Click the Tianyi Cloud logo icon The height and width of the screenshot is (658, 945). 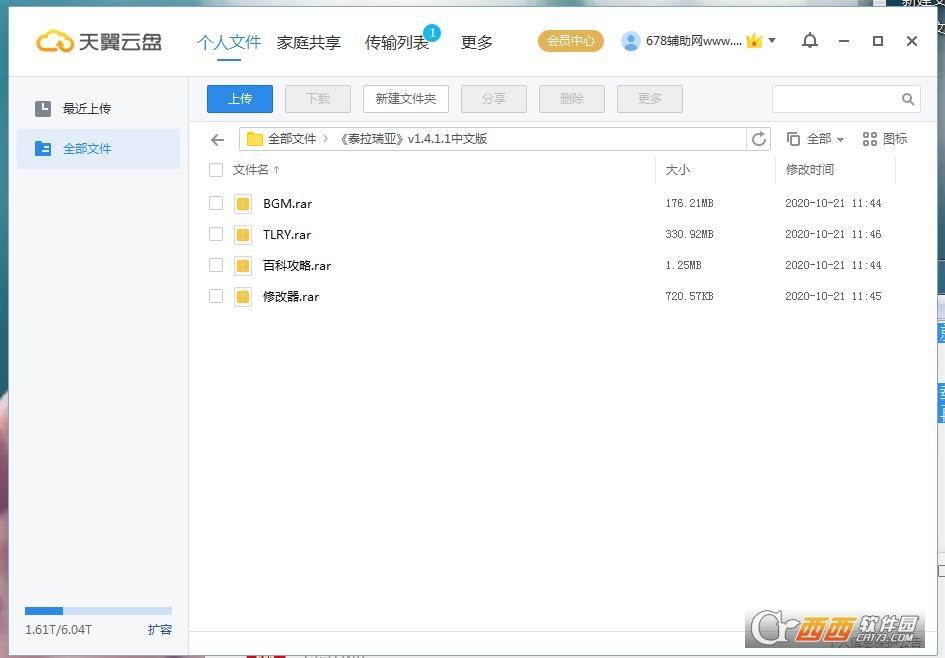coord(55,41)
